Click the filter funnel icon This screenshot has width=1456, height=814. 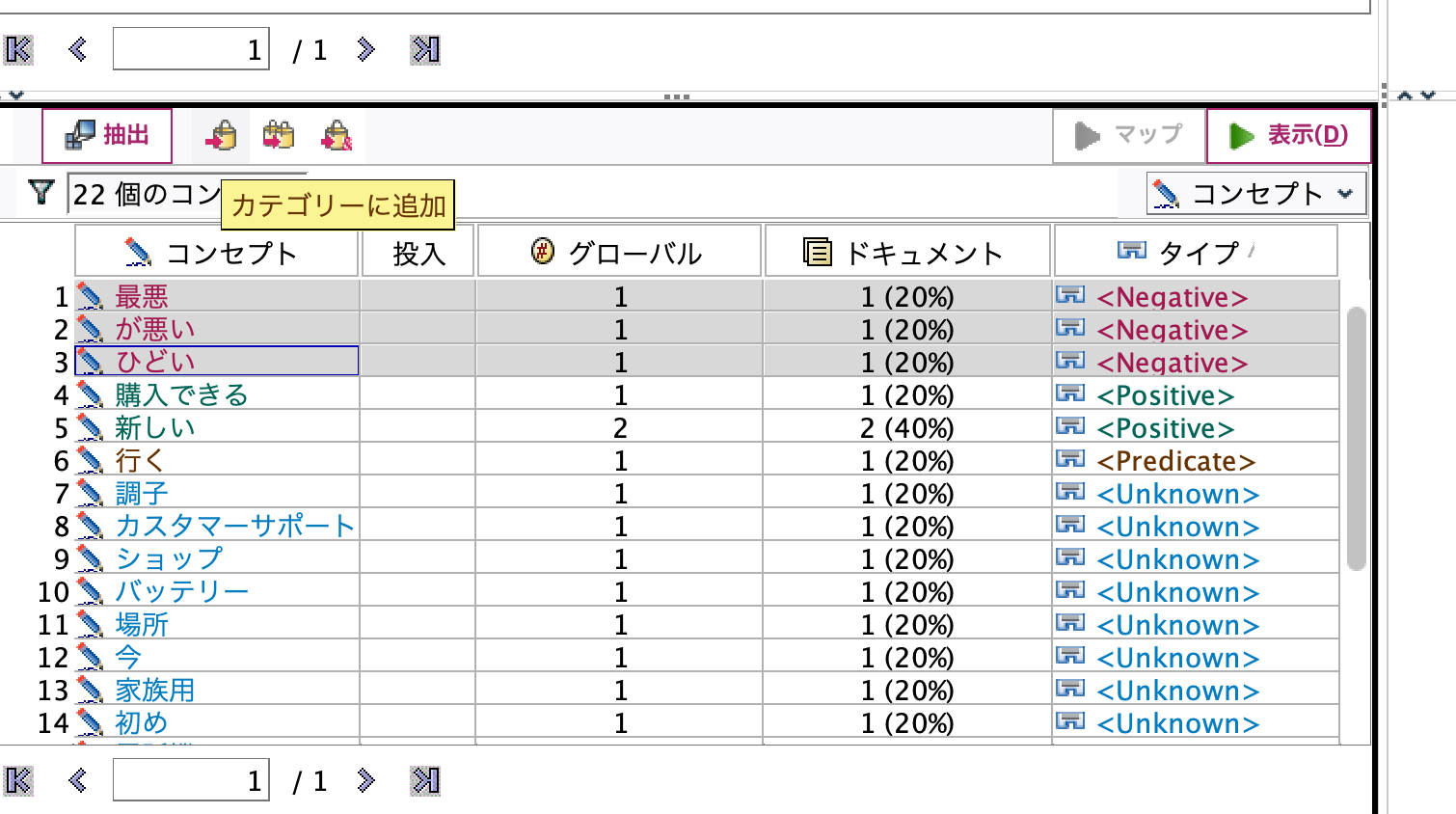click(40, 193)
